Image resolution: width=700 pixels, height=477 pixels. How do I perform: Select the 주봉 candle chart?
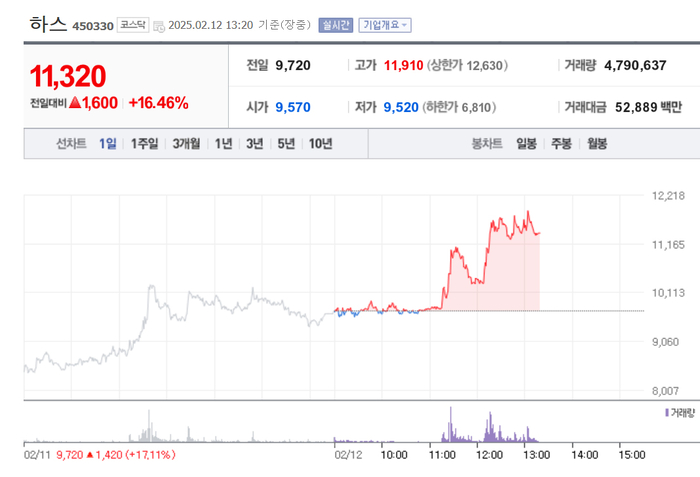pos(561,143)
